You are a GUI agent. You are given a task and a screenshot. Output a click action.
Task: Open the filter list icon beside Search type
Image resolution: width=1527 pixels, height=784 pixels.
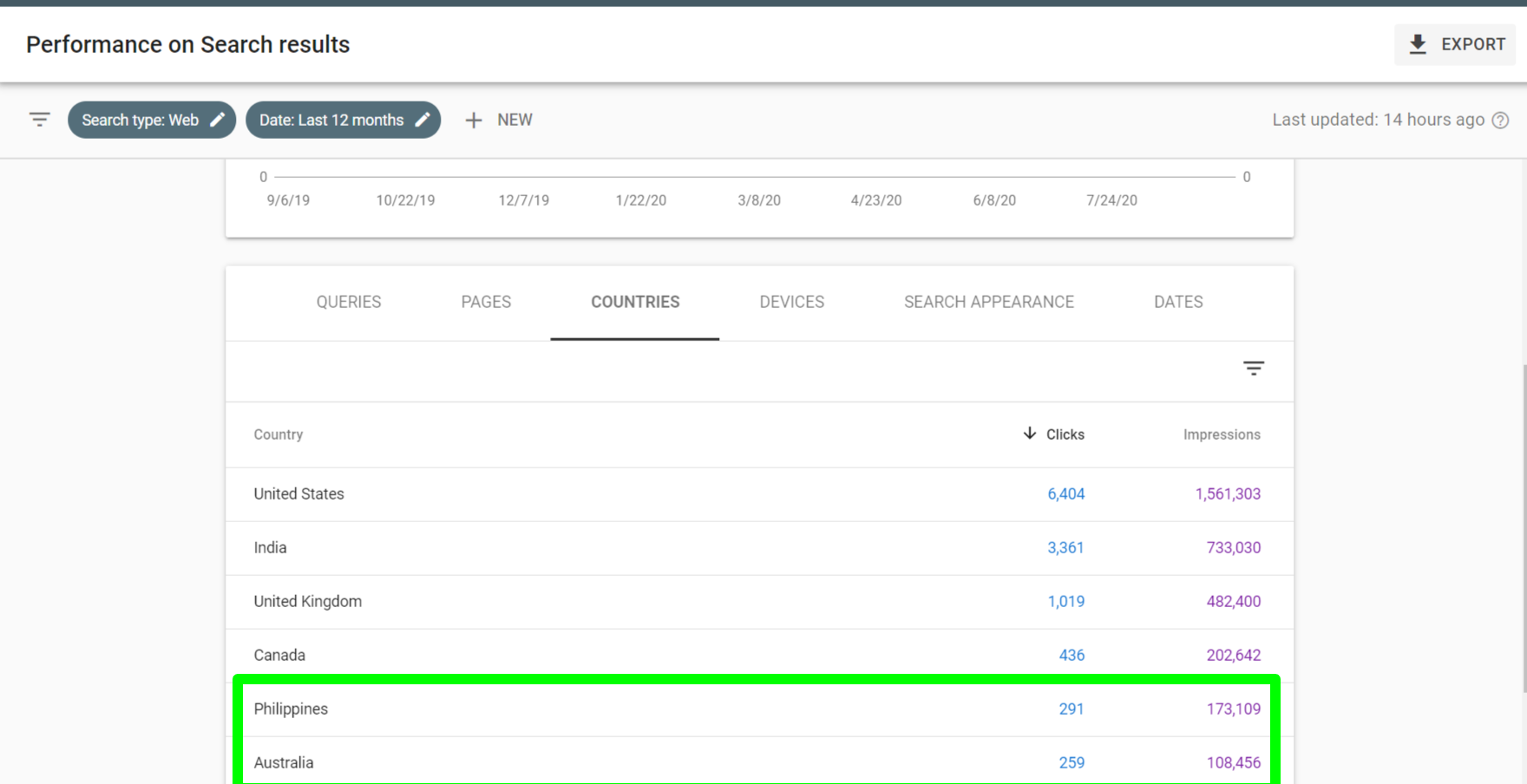(x=40, y=120)
